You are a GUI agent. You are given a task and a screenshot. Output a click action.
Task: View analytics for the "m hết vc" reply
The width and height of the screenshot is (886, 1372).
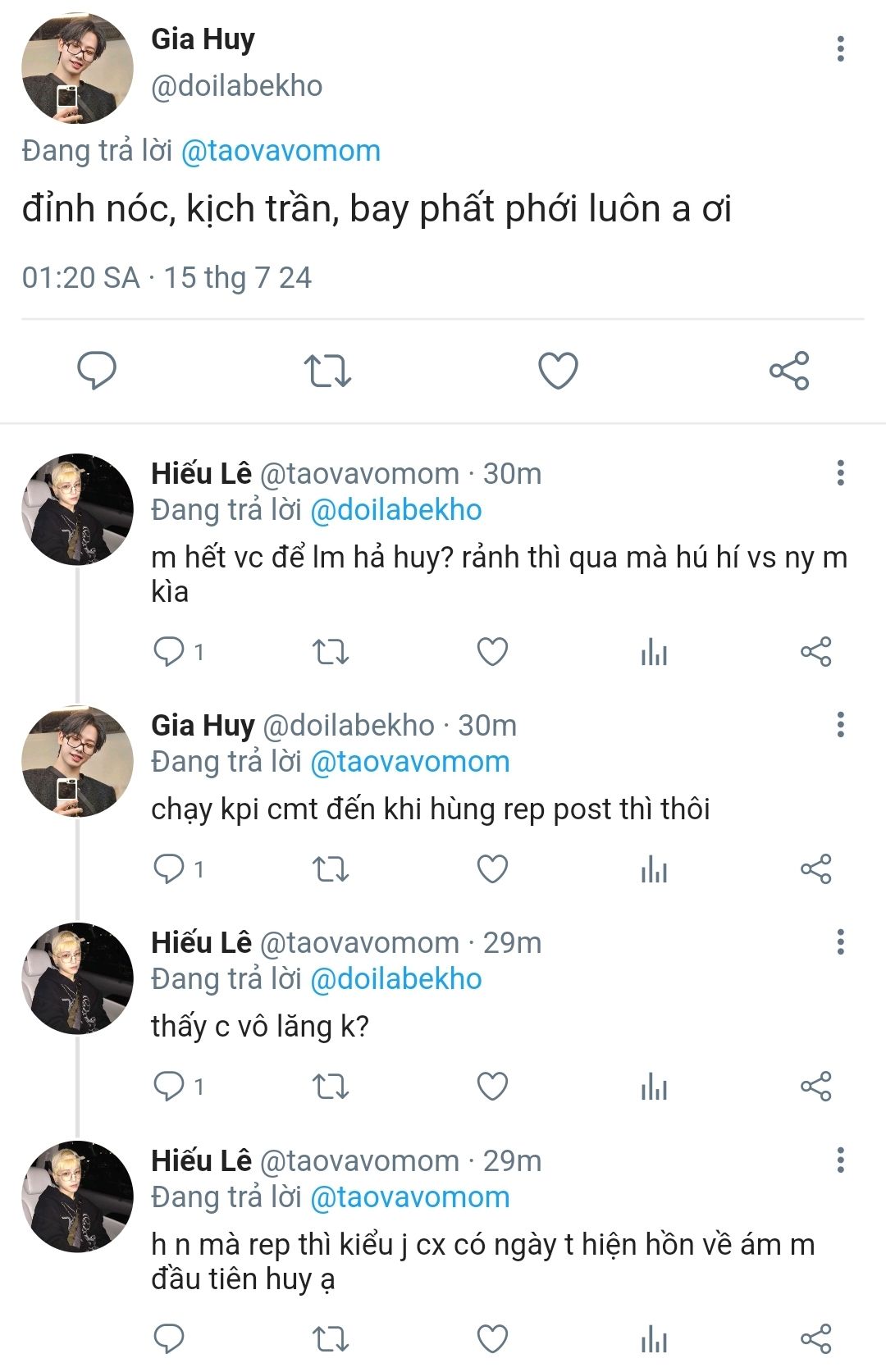654,652
